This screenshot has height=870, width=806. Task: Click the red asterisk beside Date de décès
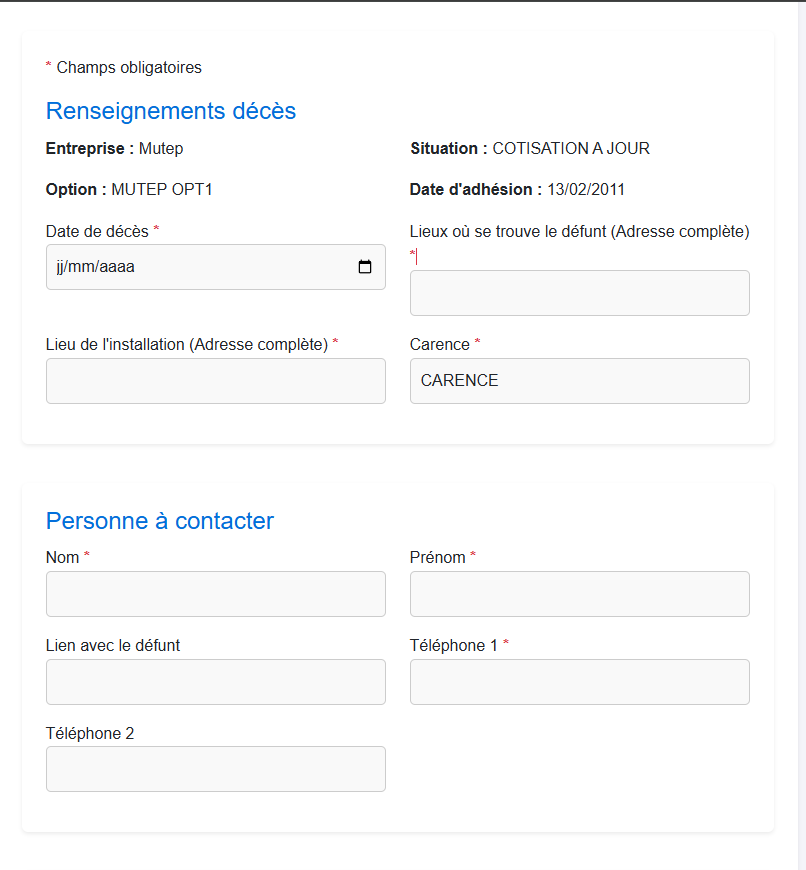click(x=155, y=231)
